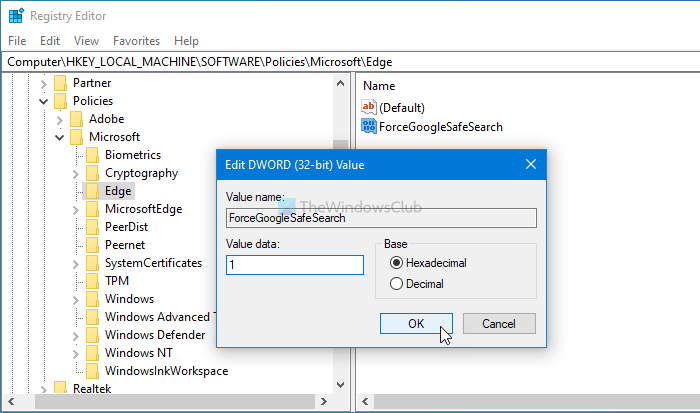Cancel the Edit DWORD dialog
The height and width of the screenshot is (413, 700).
pyautogui.click(x=499, y=323)
